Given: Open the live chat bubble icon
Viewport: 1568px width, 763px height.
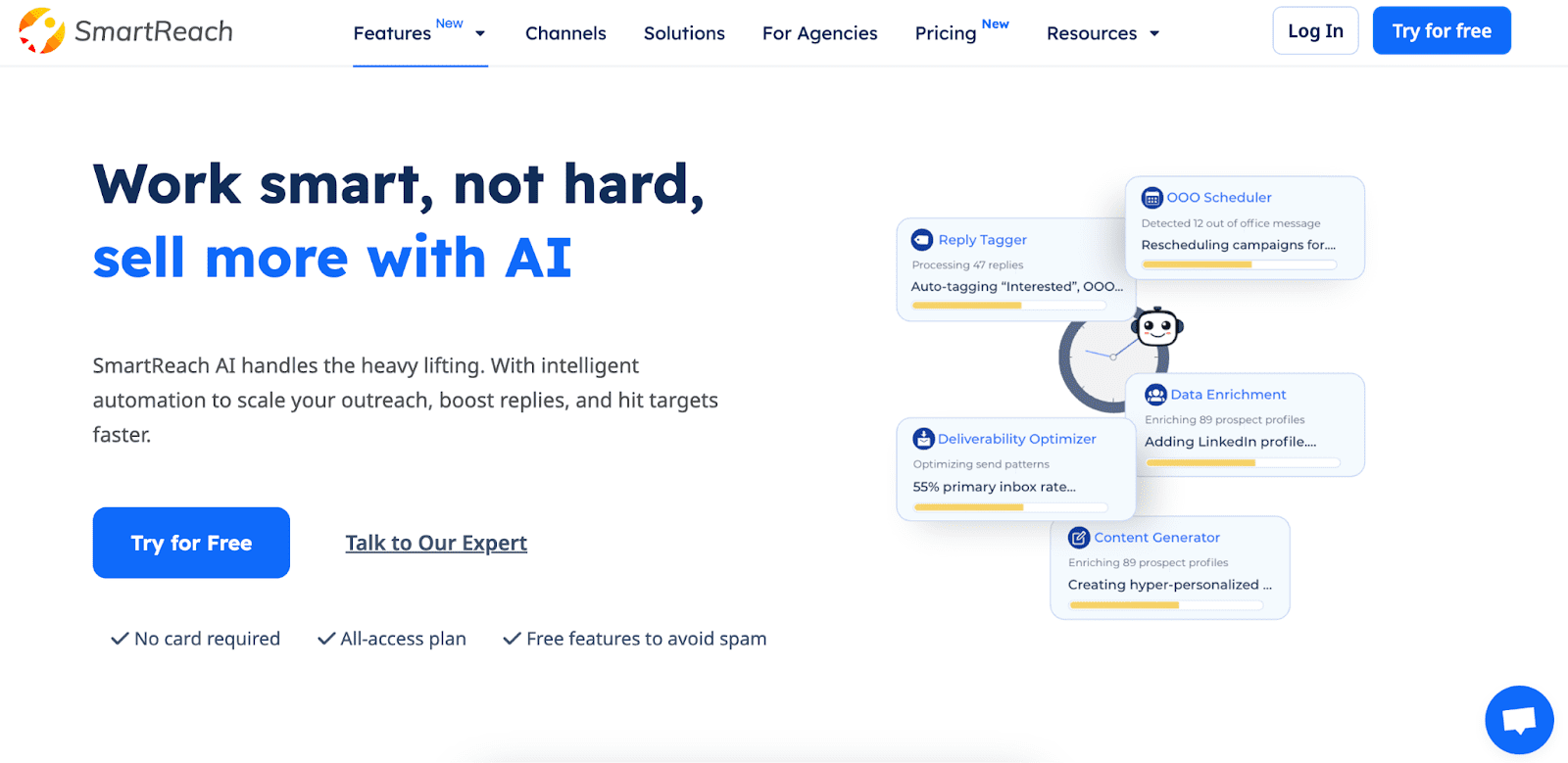Looking at the screenshot, I should pos(1519,720).
